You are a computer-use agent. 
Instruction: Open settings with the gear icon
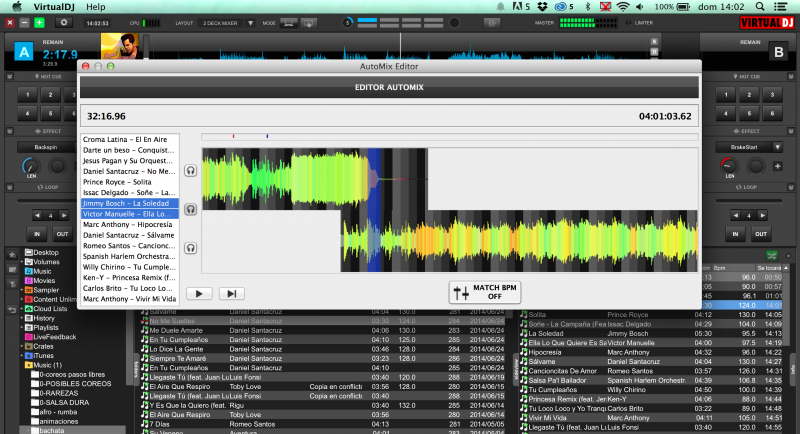pyautogui.click(x=64, y=23)
